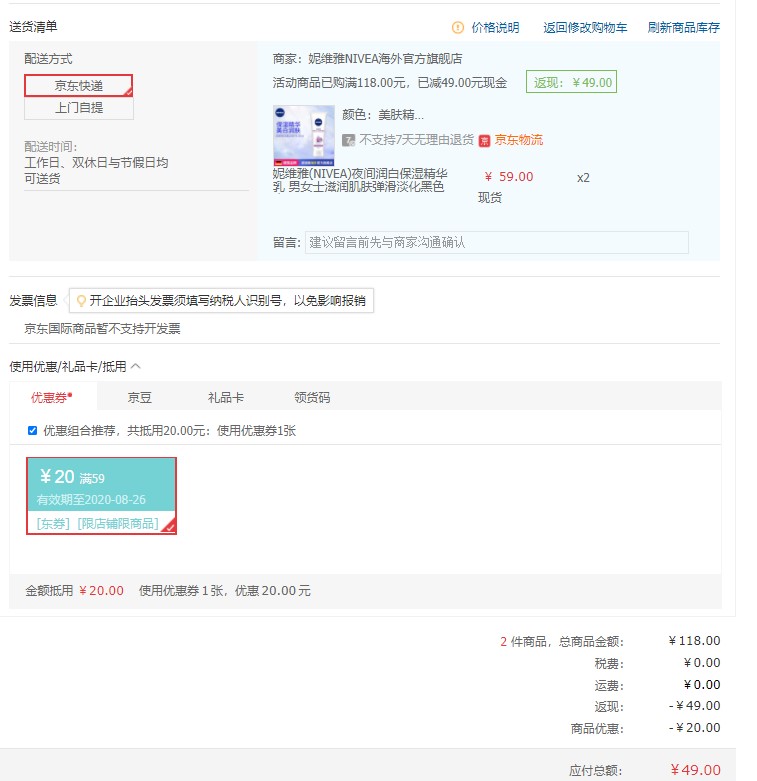Click the product unit price ¥59.00
Image resolution: width=757 pixels, height=781 pixels.
[508, 177]
